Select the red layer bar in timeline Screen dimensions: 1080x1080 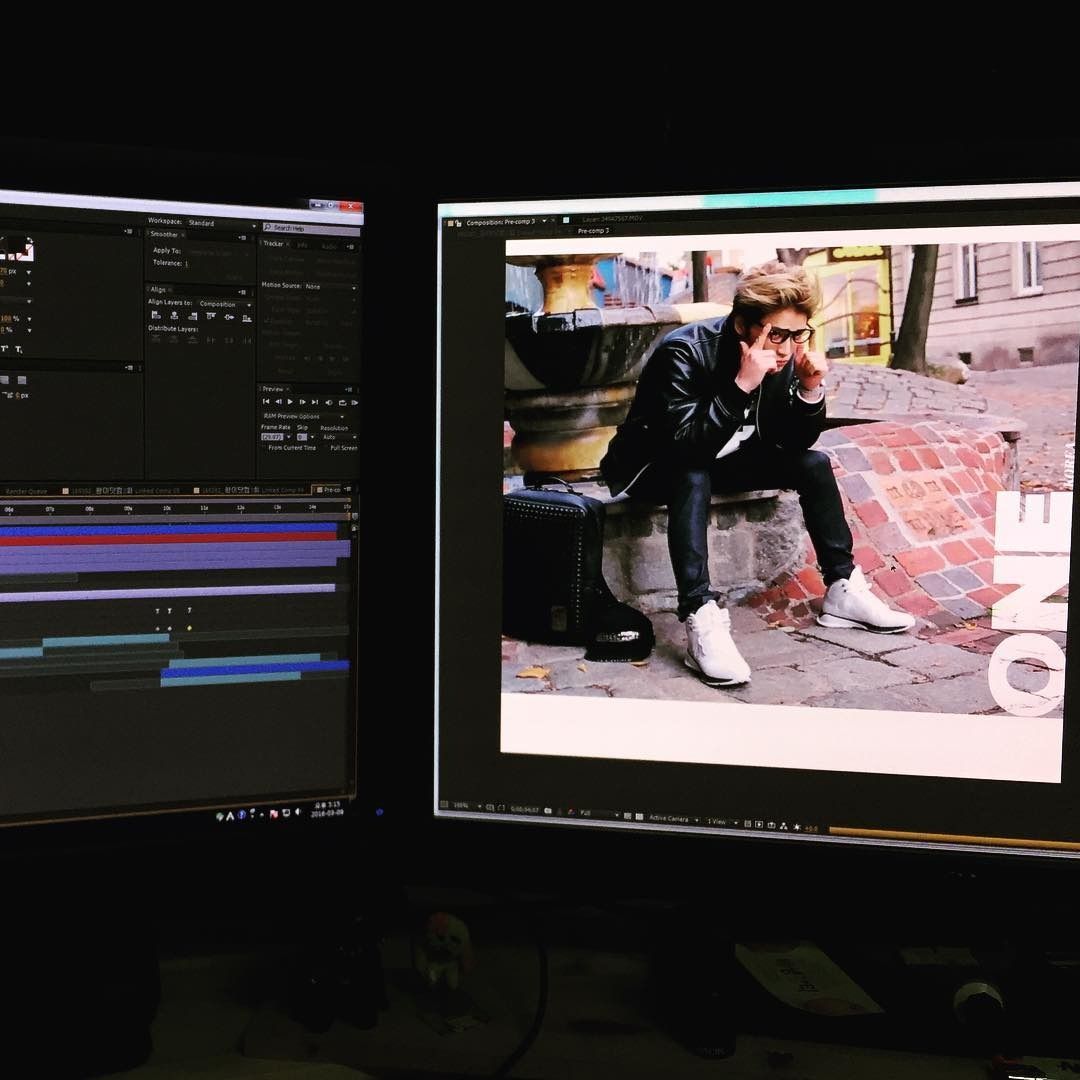point(169,538)
